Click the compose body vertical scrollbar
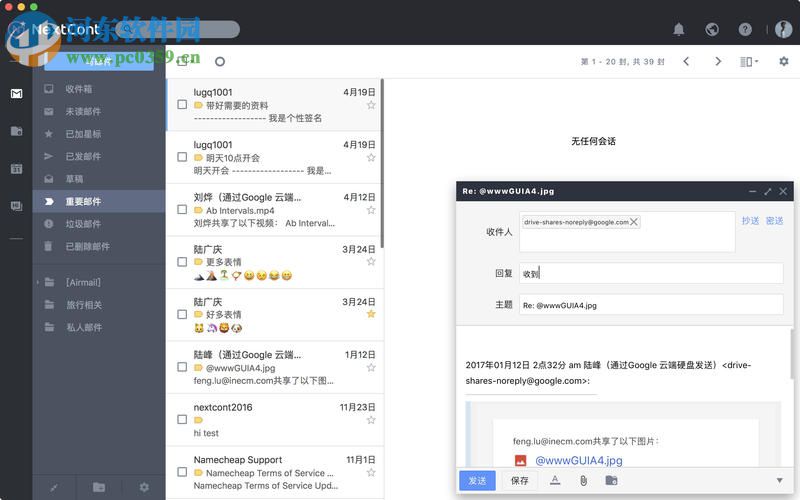800x500 pixels. pos(792,354)
